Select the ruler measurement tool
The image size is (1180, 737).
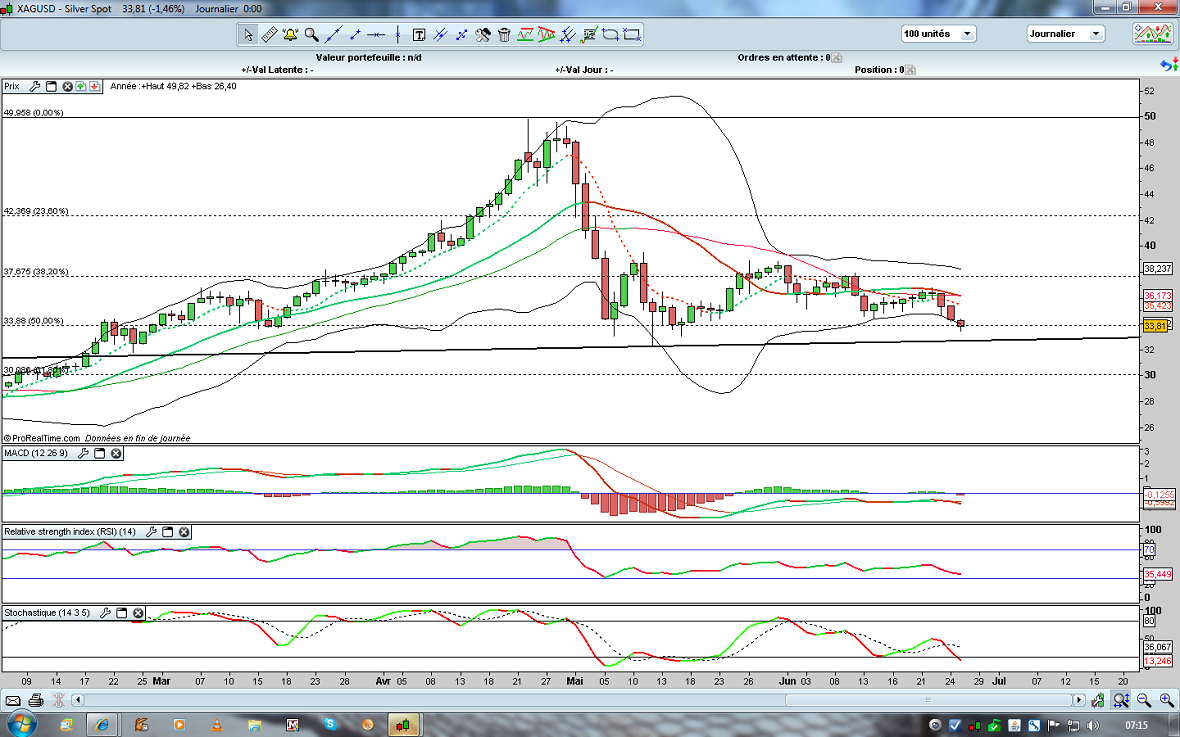pyautogui.click(x=269, y=35)
